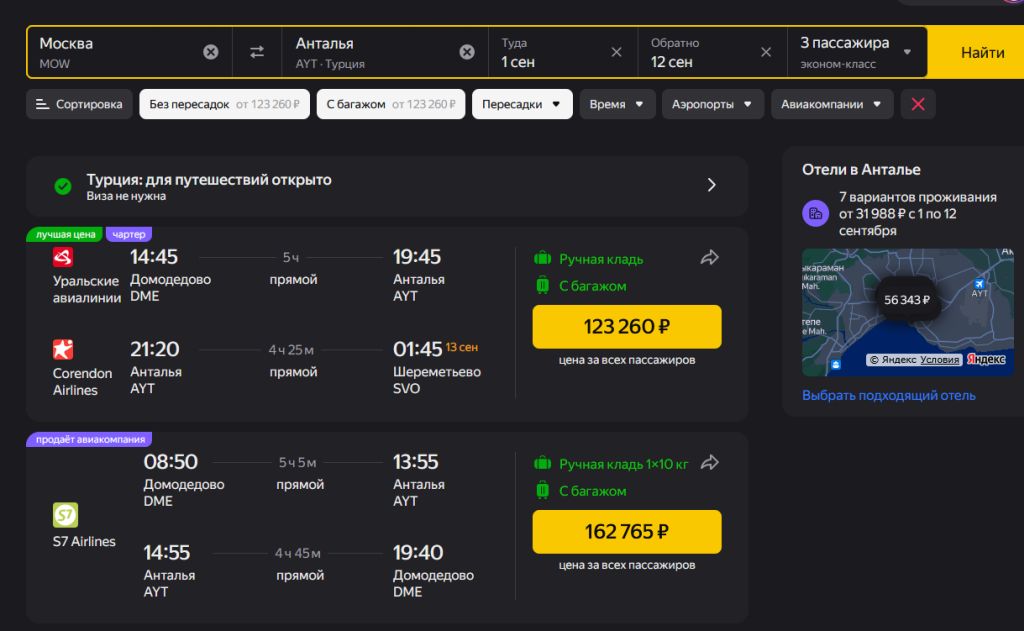Share the 162 765 ₽ flight offer
This screenshot has height=631, width=1024.
tap(710, 463)
